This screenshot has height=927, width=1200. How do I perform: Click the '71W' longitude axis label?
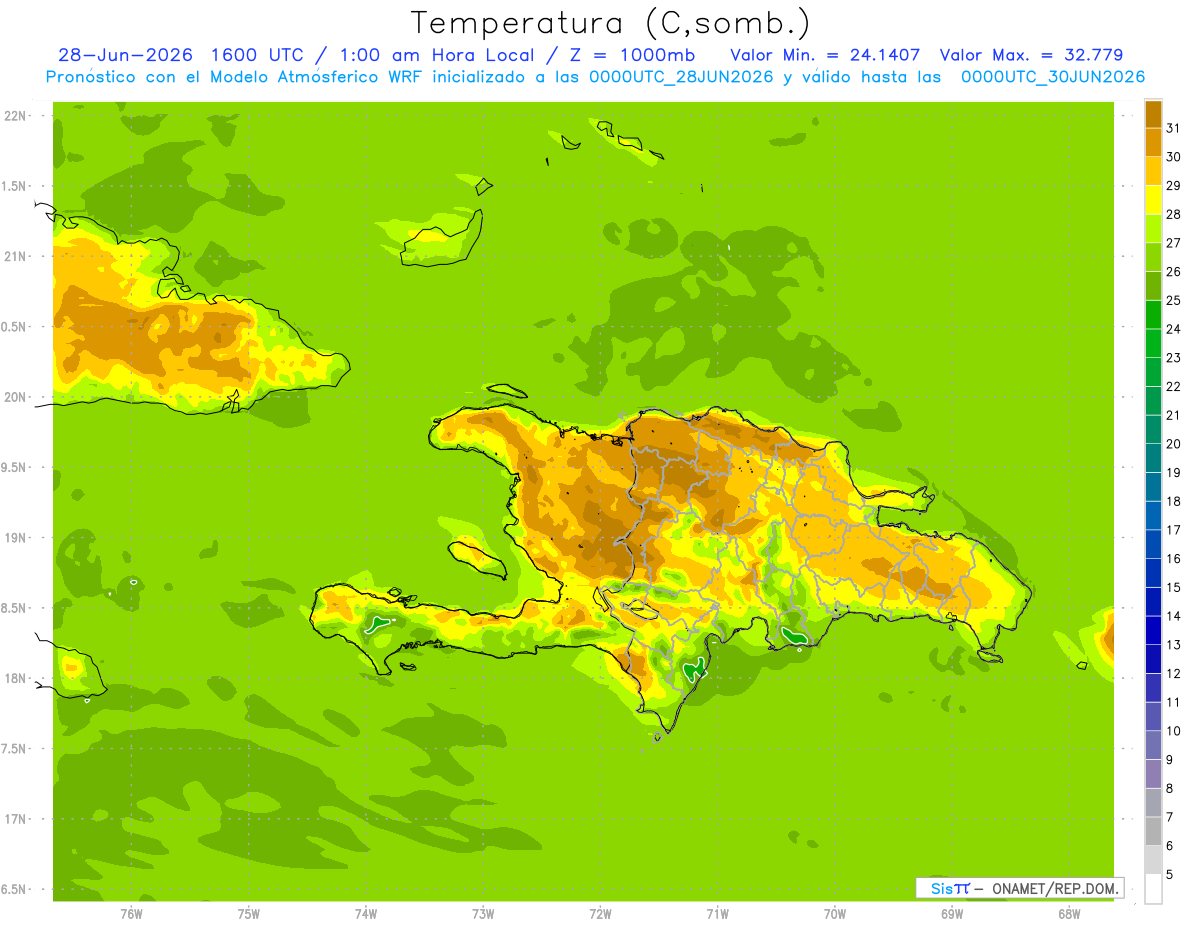point(717,914)
